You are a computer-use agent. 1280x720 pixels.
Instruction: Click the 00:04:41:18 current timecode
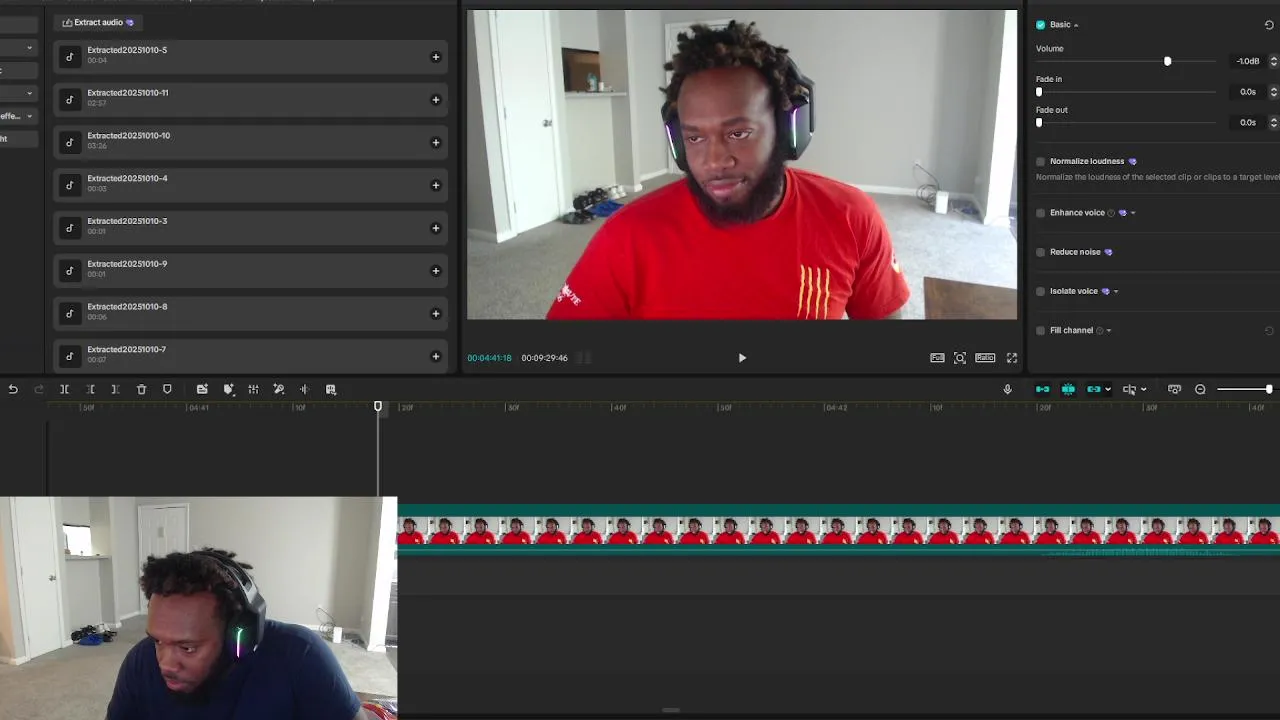(489, 358)
